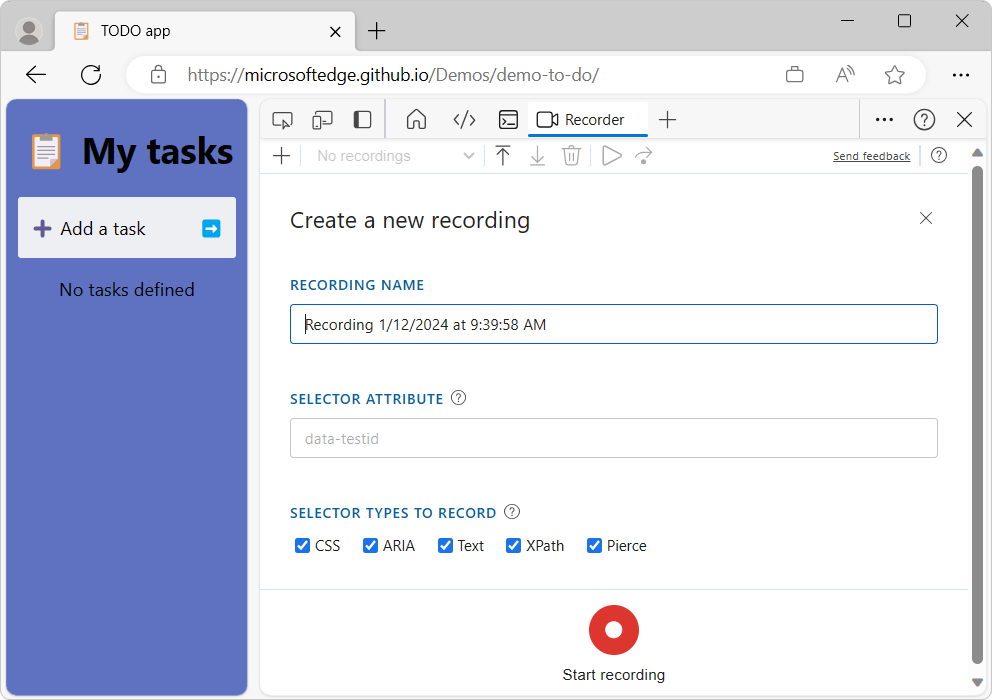
Task: Uncheck the Text selector checkbox
Action: pyautogui.click(x=445, y=546)
